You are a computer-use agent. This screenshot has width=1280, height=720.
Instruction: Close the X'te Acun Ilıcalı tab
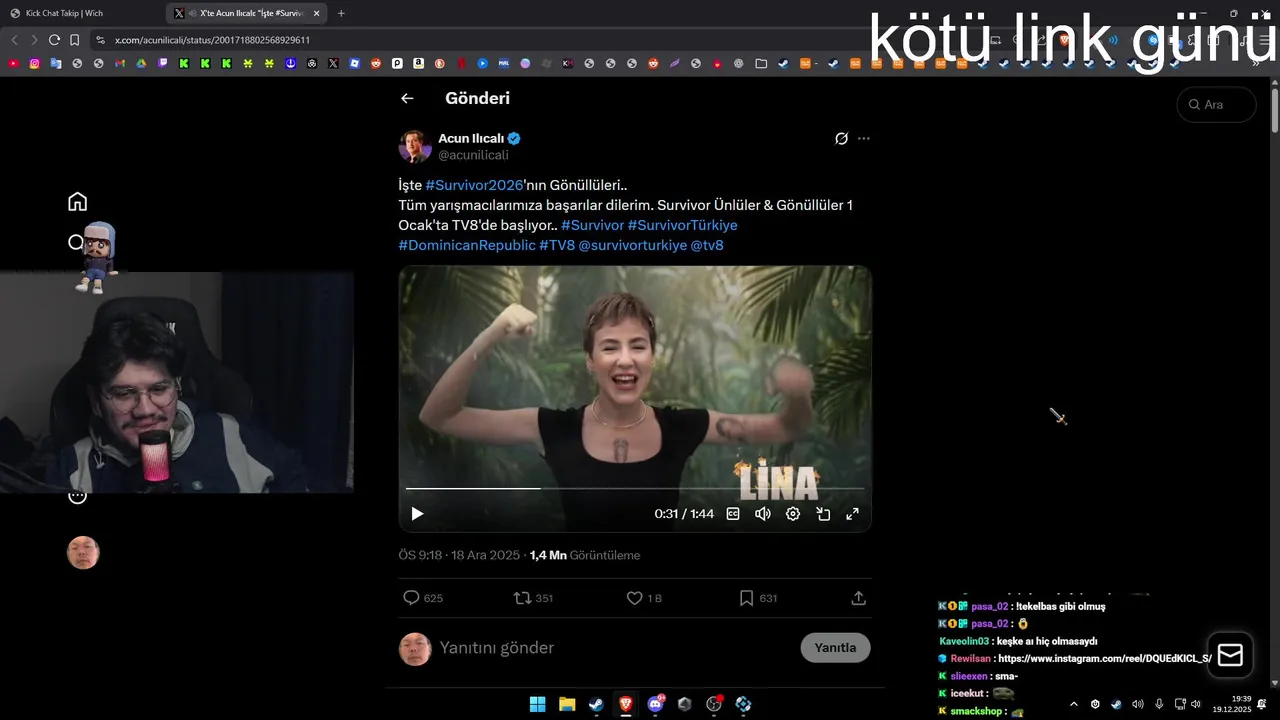coord(318,13)
